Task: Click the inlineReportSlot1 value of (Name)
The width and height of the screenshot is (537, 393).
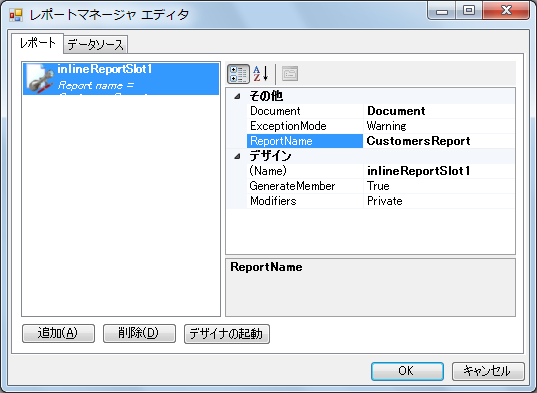Action: click(x=439, y=171)
